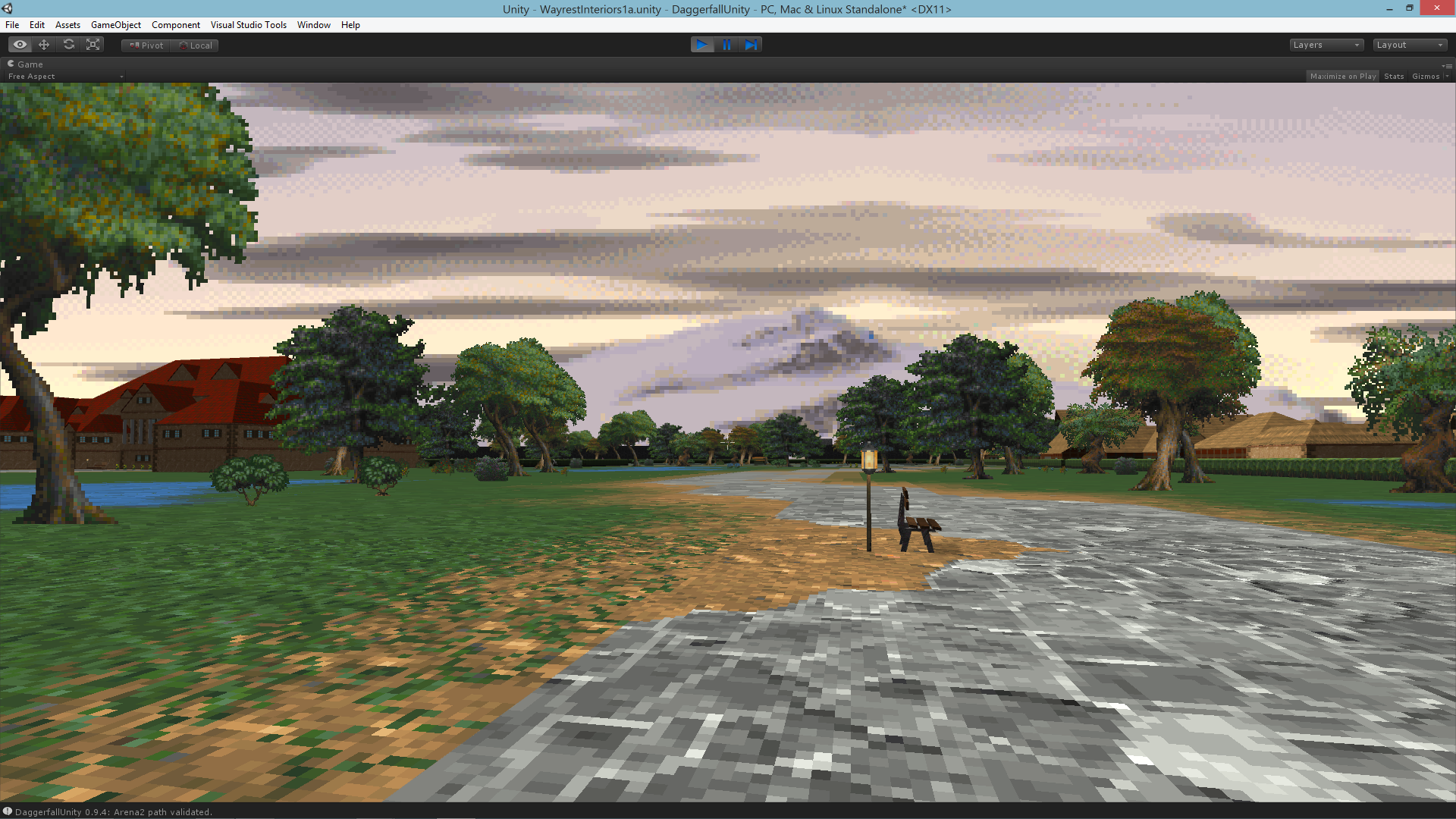Toggle the Global/Local coordinate mode

(197, 44)
